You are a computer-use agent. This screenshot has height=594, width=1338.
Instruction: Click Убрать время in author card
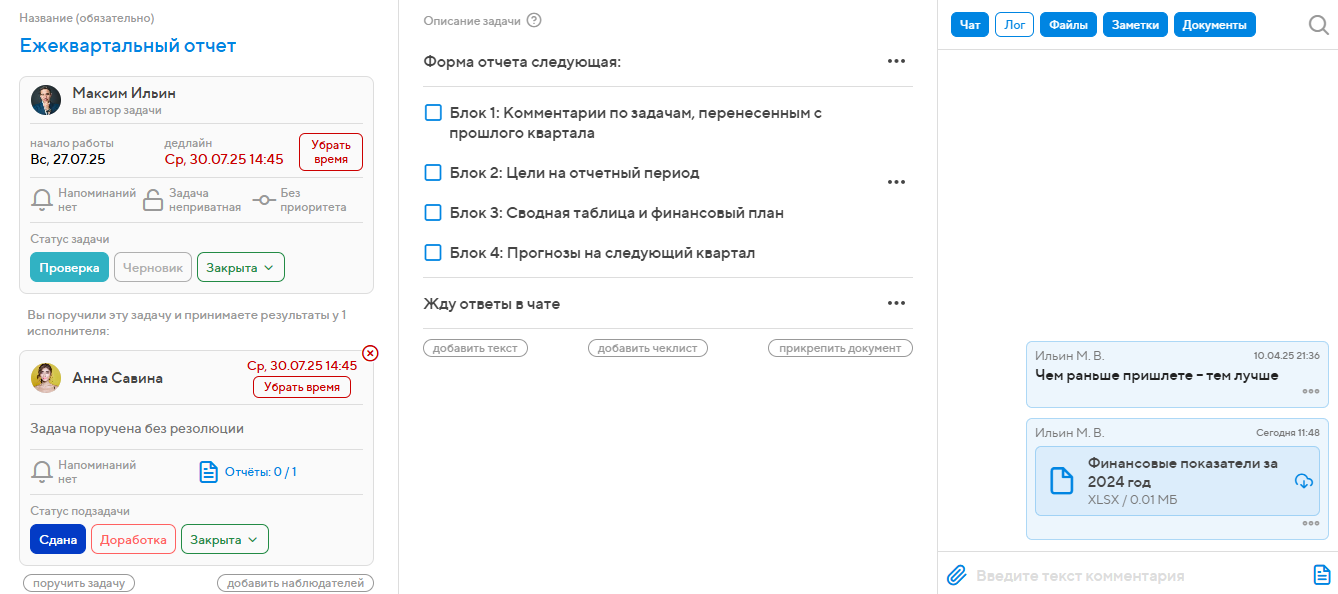331,152
